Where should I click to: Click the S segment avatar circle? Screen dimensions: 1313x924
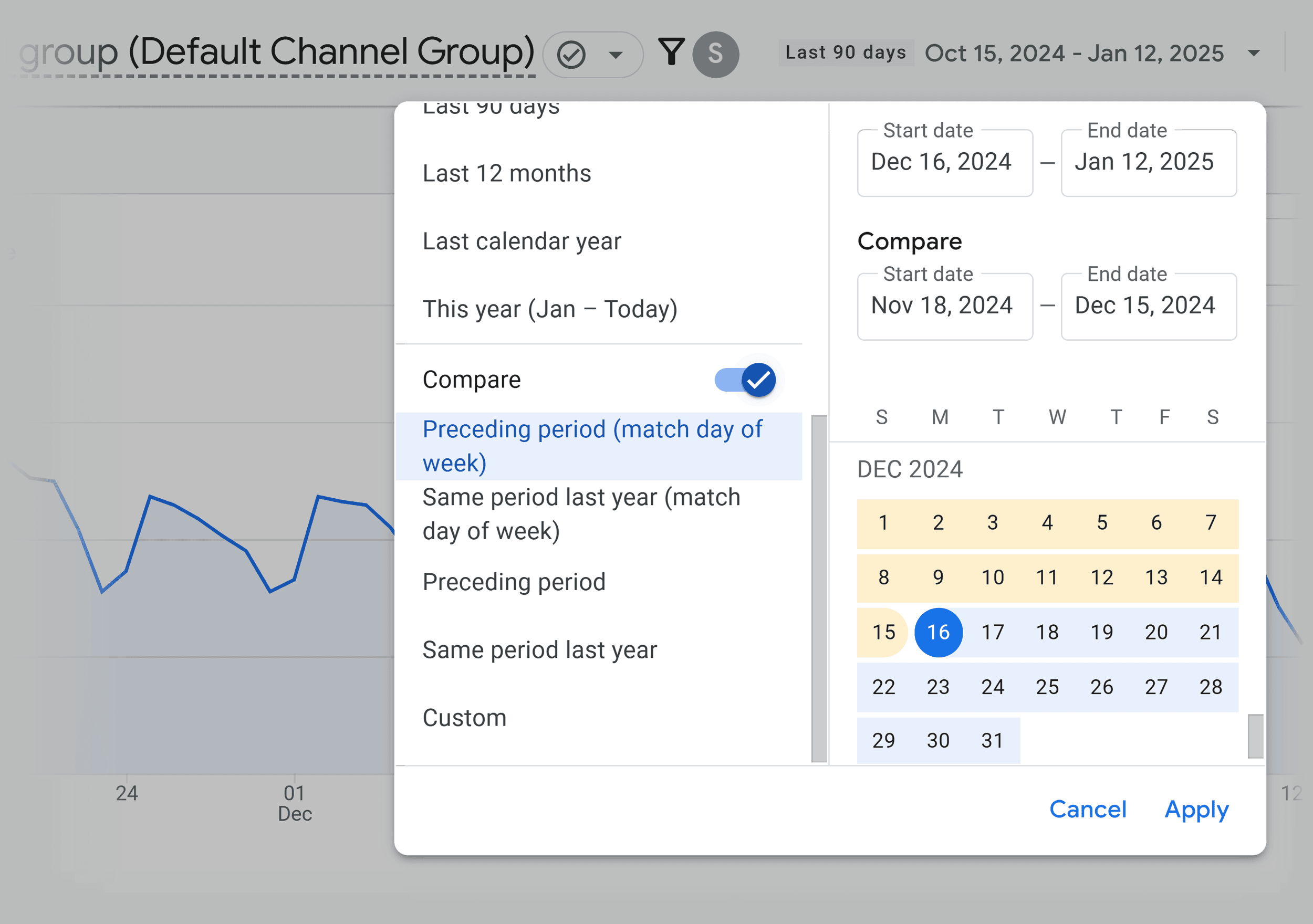715,54
